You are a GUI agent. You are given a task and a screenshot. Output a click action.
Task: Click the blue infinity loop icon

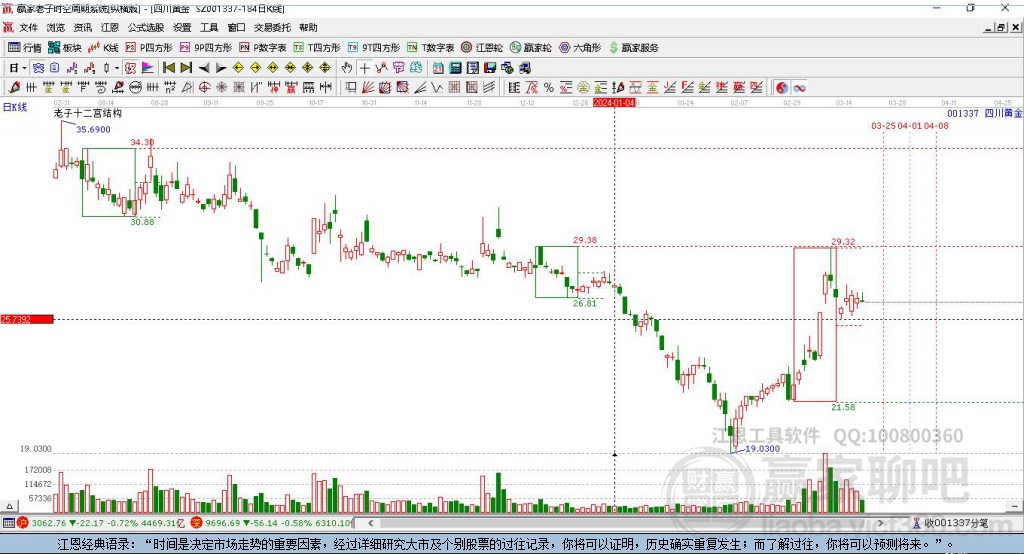tap(799, 88)
